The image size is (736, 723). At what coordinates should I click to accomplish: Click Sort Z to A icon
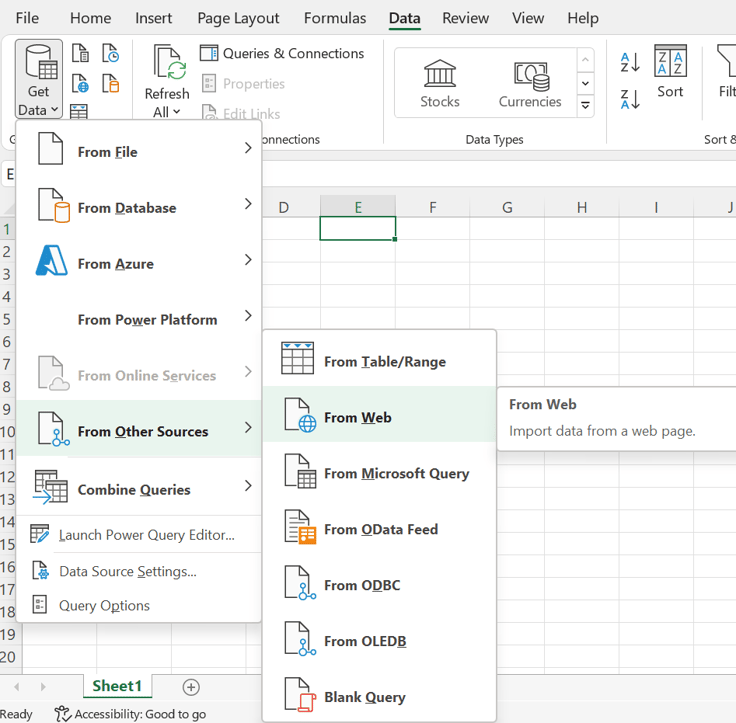pos(630,99)
